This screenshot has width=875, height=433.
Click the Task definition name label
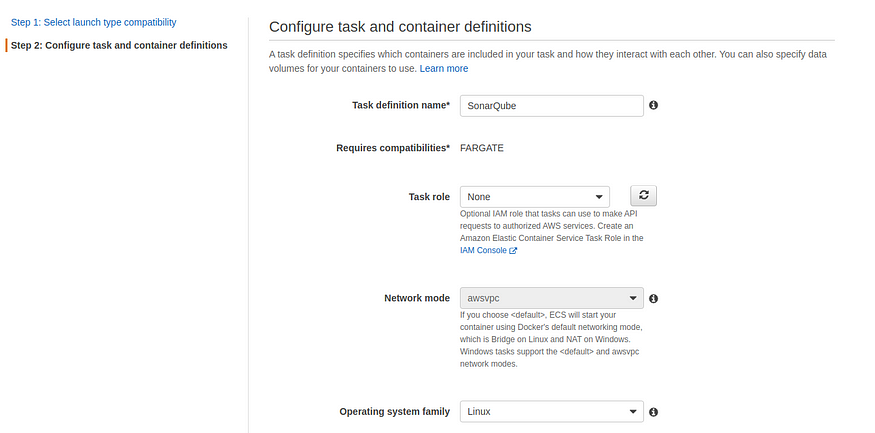click(x=400, y=105)
